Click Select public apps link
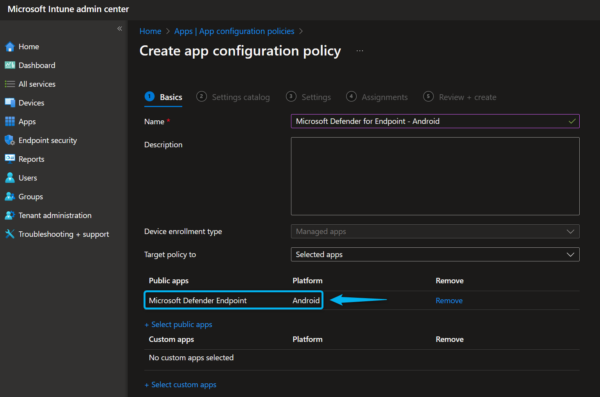Screen dimensions: 600x397 coord(178,325)
